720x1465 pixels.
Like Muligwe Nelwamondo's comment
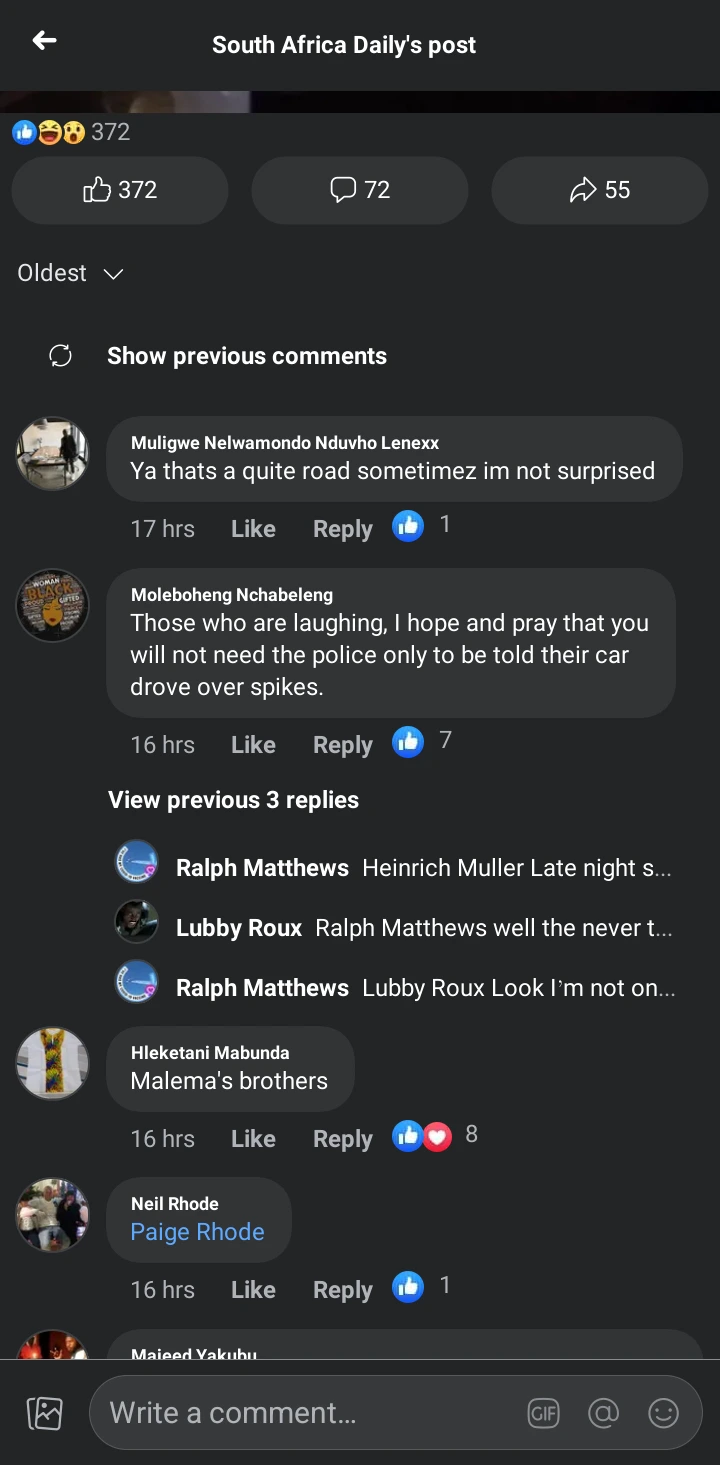pyautogui.click(x=253, y=529)
